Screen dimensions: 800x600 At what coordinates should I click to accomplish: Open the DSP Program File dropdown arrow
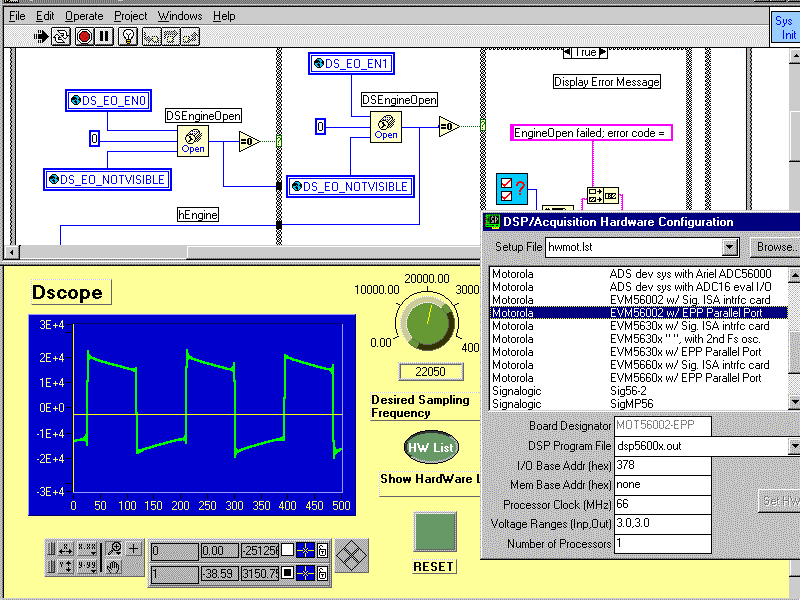794,446
